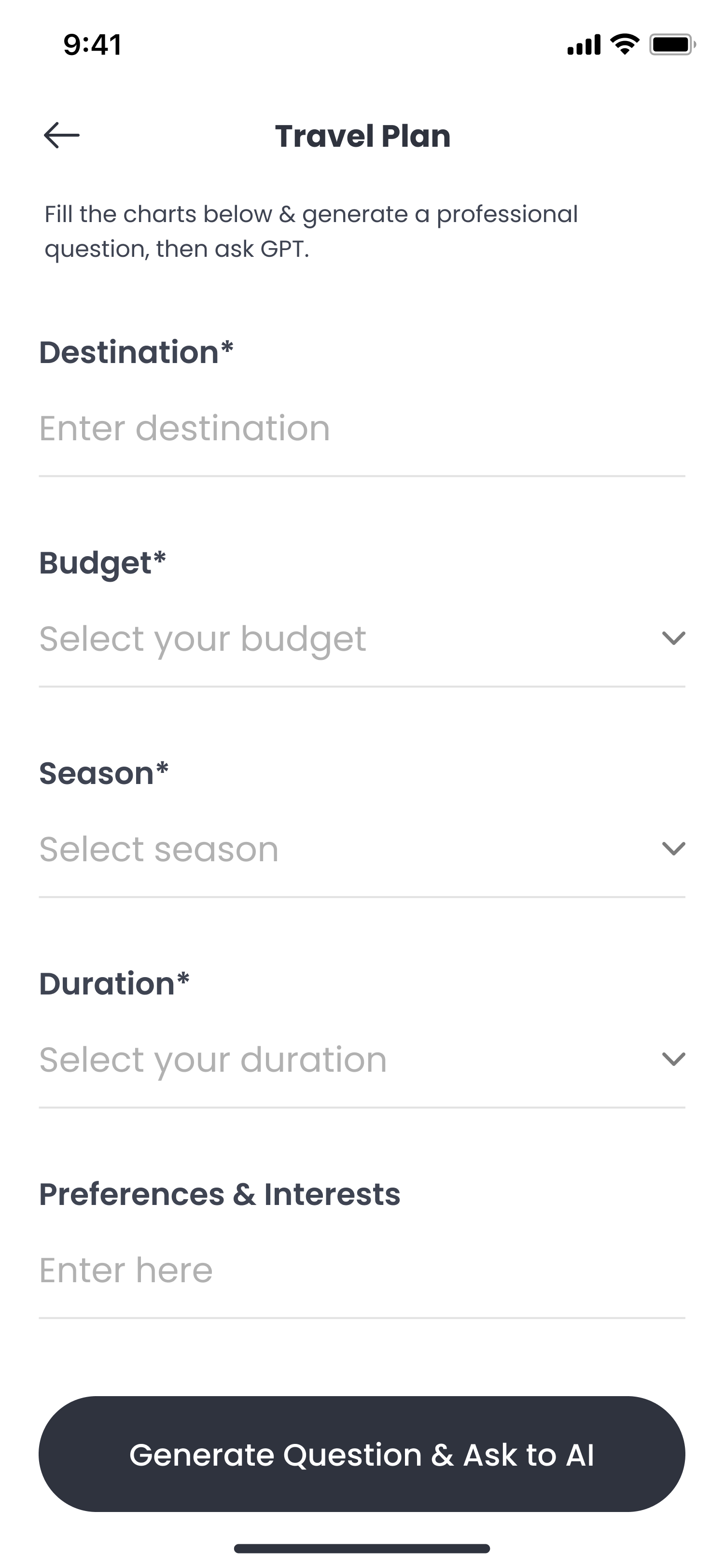Image resolution: width=724 pixels, height=1568 pixels.
Task: Tap 'Select your duration' placeholder text
Action: (x=213, y=1060)
